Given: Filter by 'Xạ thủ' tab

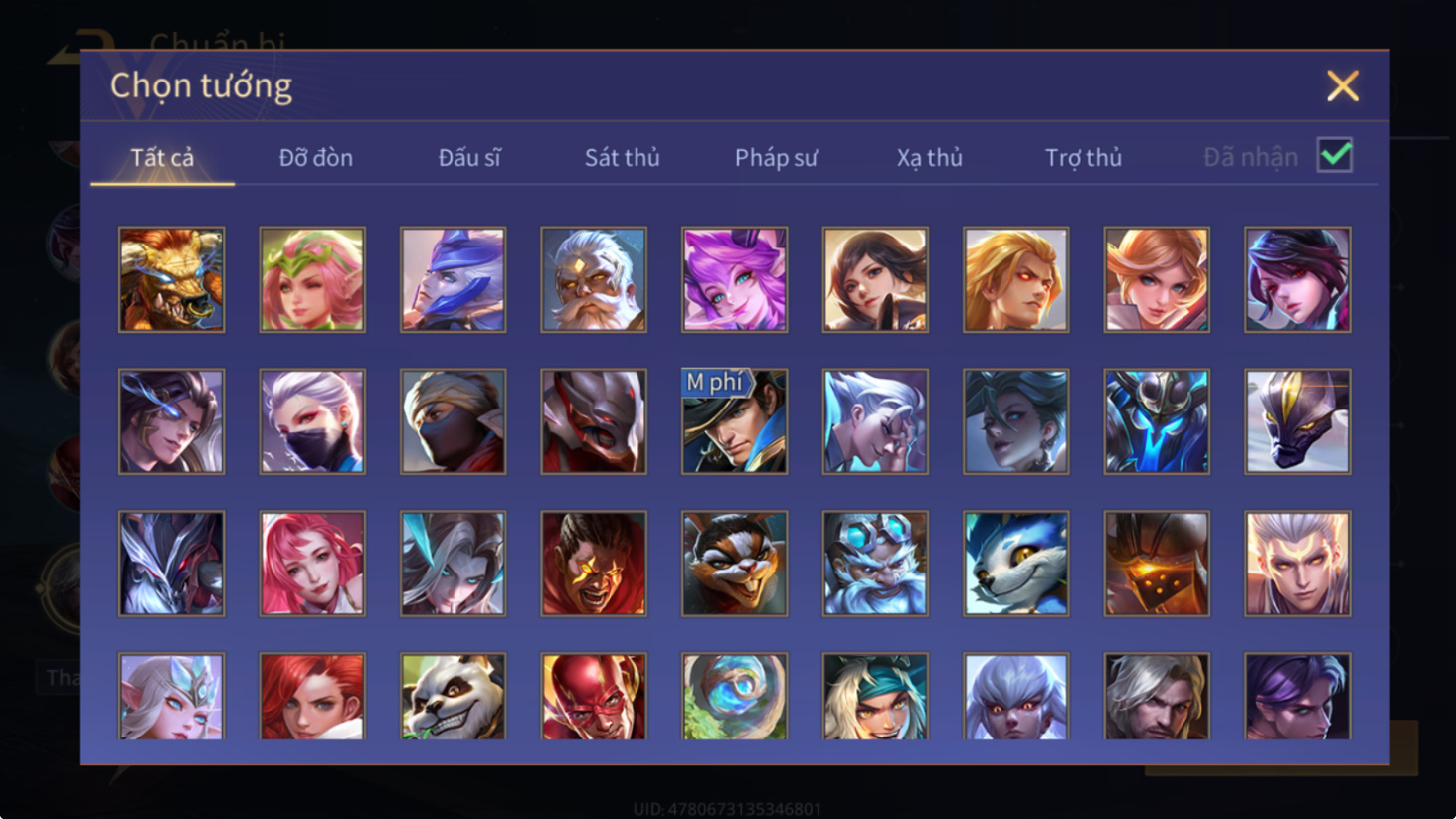Looking at the screenshot, I should [929, 157].
